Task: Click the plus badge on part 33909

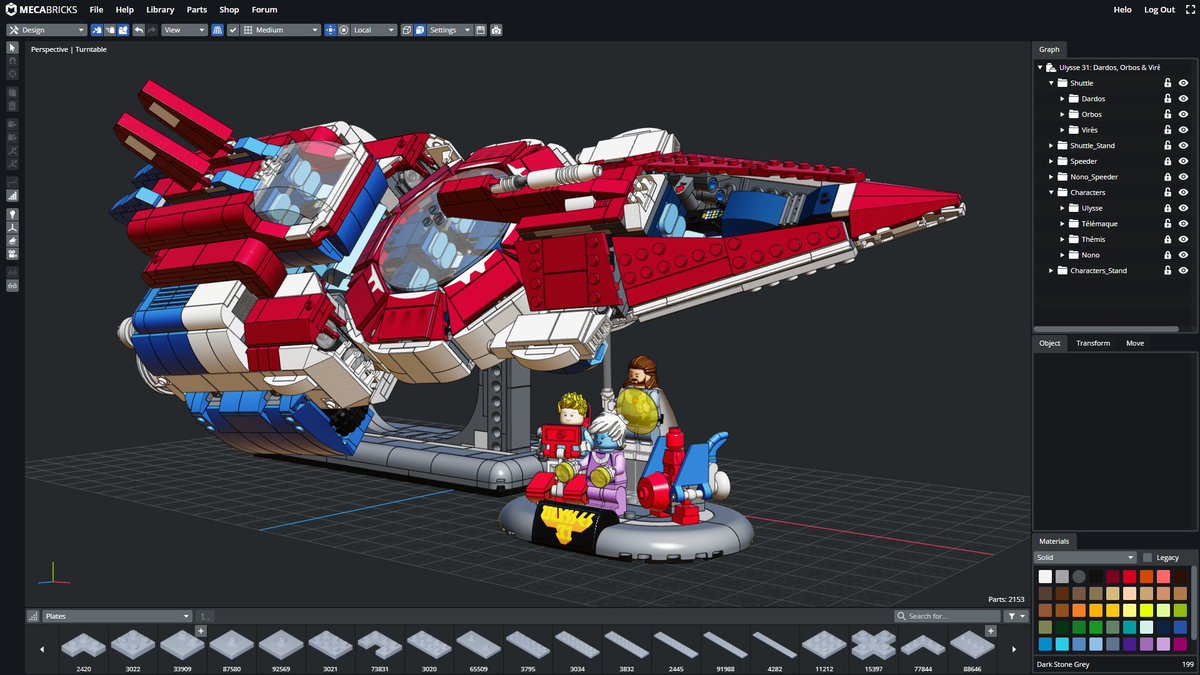Action: coord(200,631)
